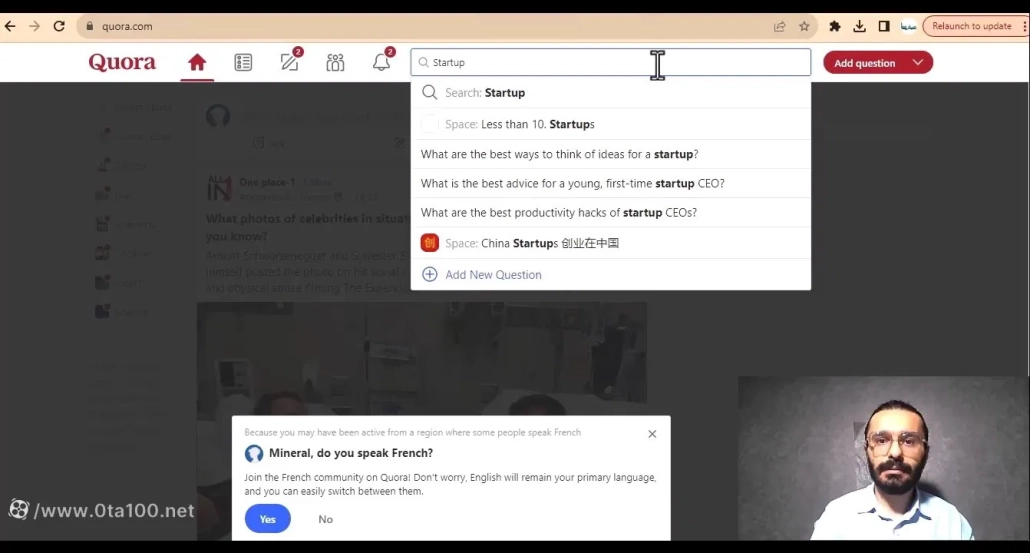Go to Quora Home icon
The width and height of the screenshot is (1030, 553).
click(x=197, y=63)
